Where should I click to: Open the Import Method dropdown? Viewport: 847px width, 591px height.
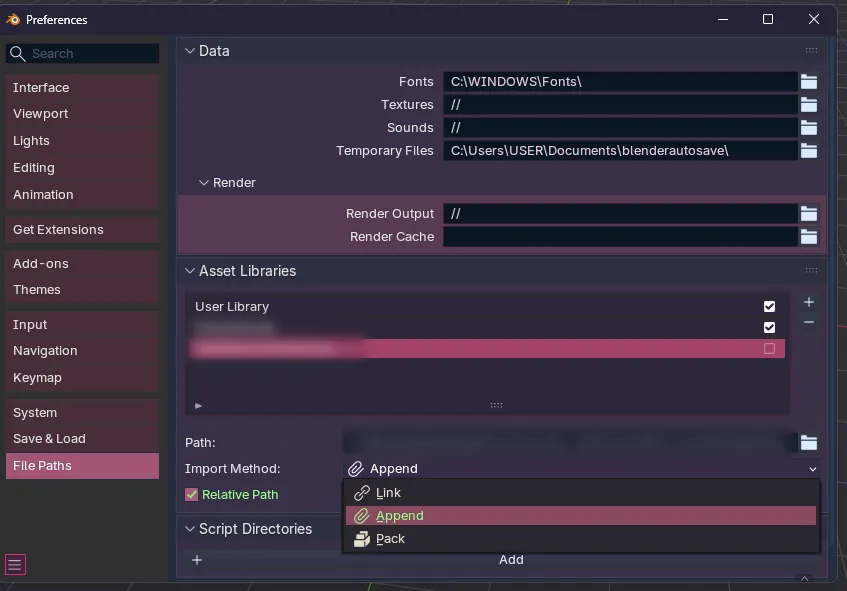[x=582, y=469]
